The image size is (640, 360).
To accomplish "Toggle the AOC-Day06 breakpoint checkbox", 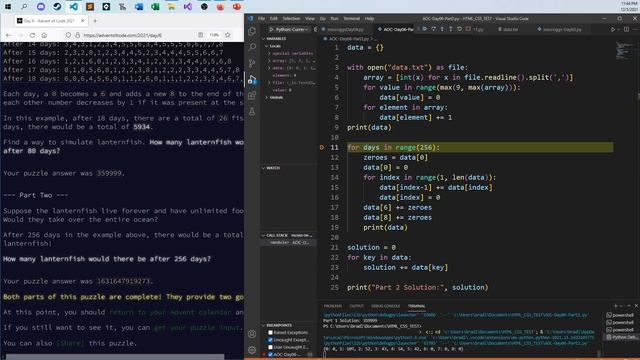I will coord(270,355).
